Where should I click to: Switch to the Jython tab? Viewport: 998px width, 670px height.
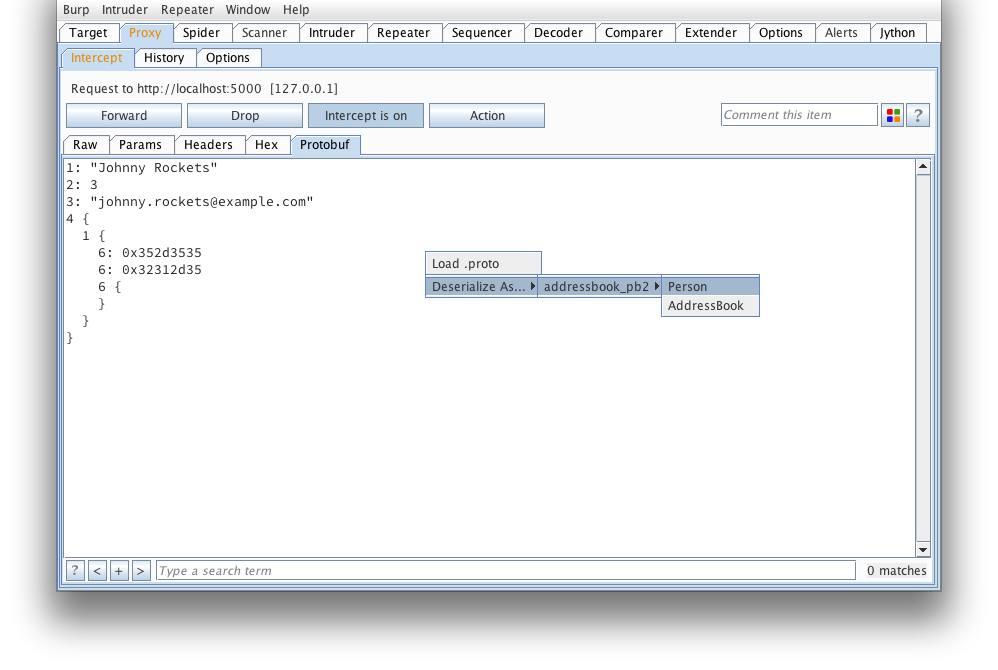click(x=897, y=33)
